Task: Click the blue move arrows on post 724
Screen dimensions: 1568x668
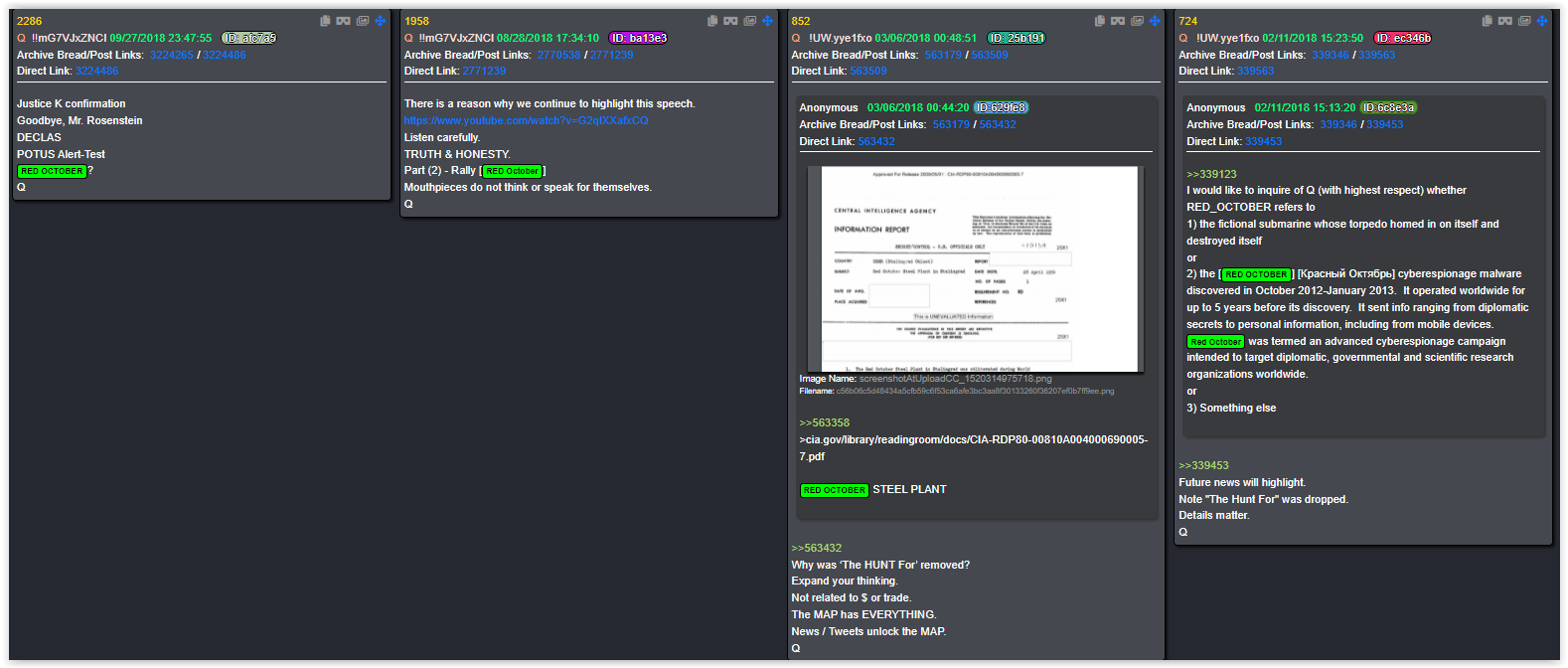Action: (x=1542, y=21)
